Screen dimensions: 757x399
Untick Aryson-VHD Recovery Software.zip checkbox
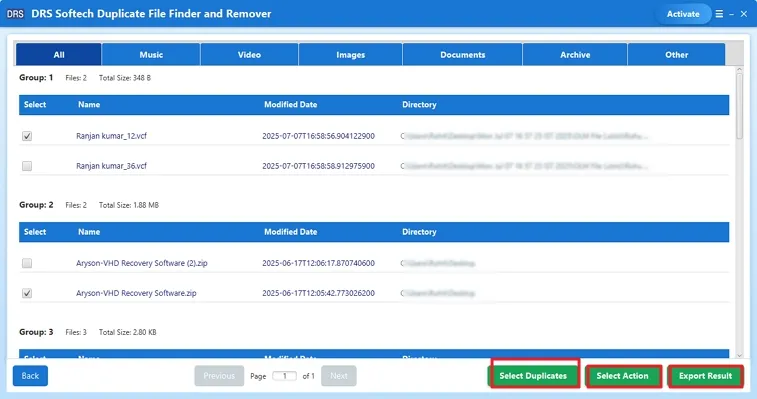27,293
